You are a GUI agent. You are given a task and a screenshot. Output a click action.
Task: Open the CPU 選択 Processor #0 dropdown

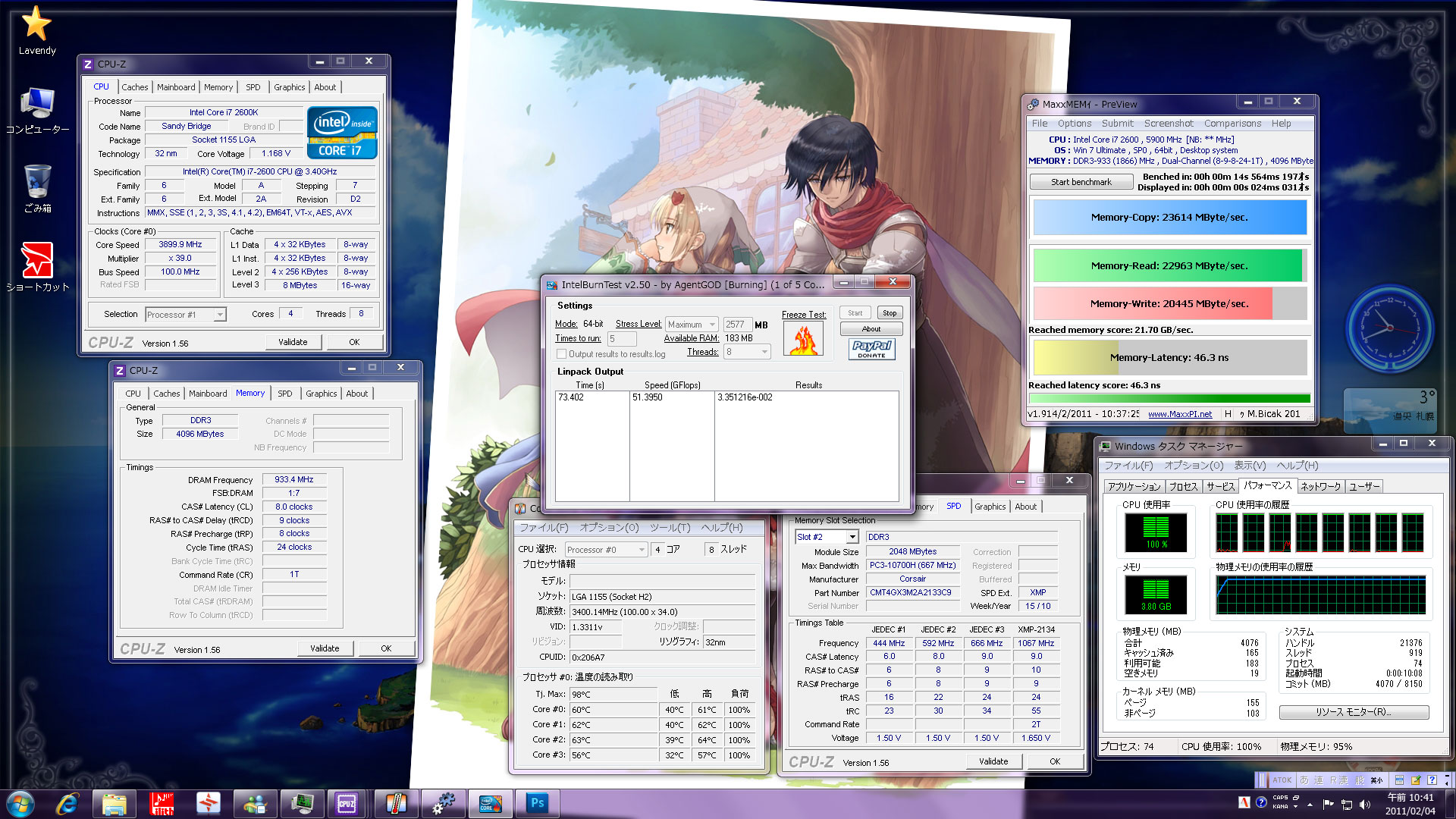606,550
